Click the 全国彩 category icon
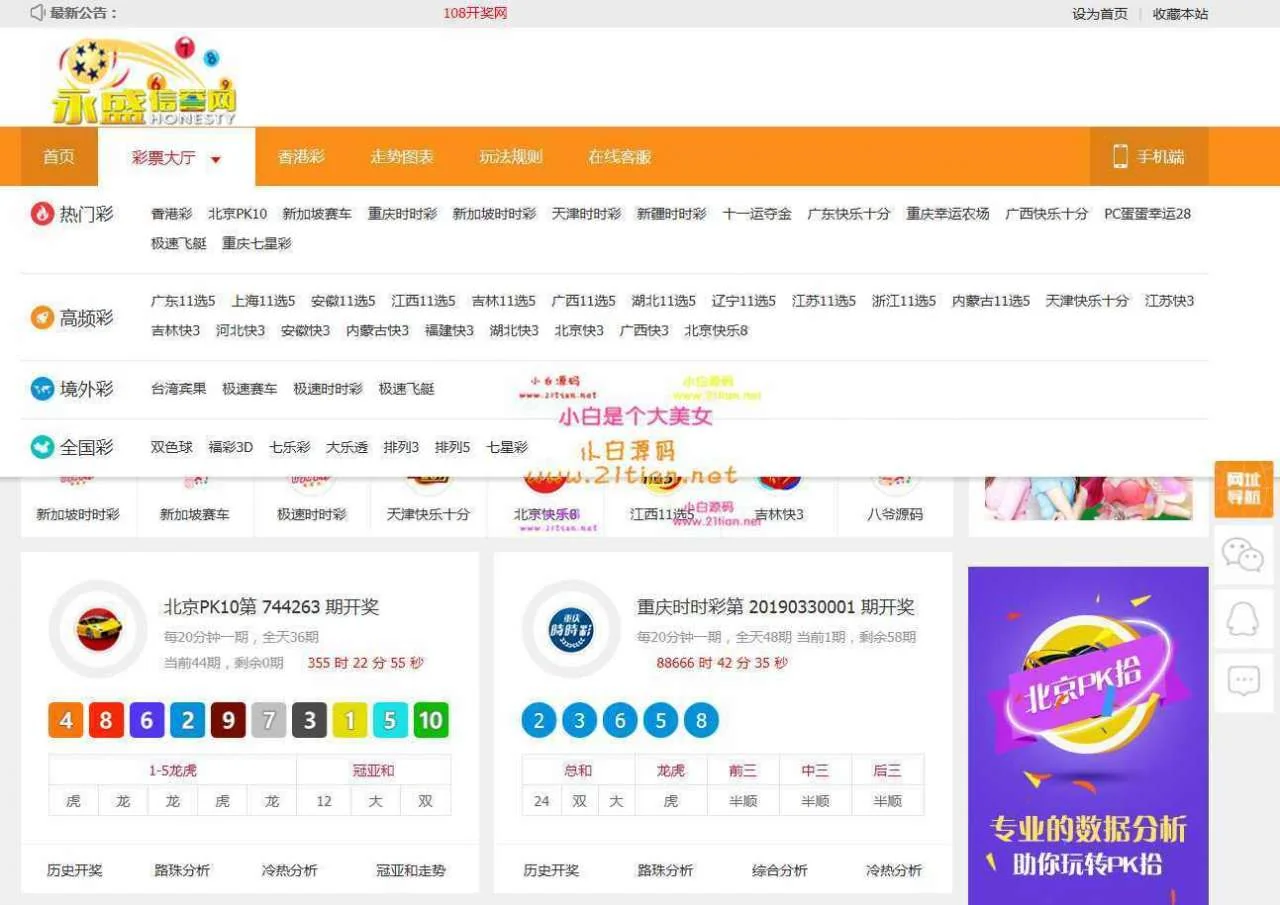This screenshot has width=1280, height=905. click(42, 447)
